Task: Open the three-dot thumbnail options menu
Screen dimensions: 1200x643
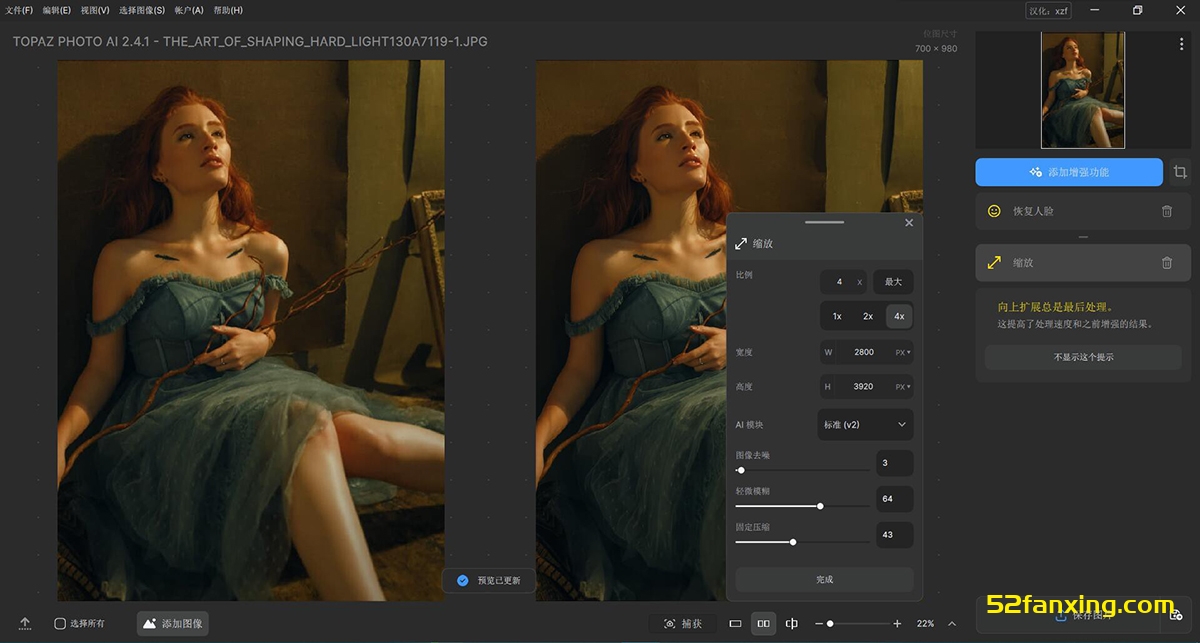Action: (x=1181, y=44)
